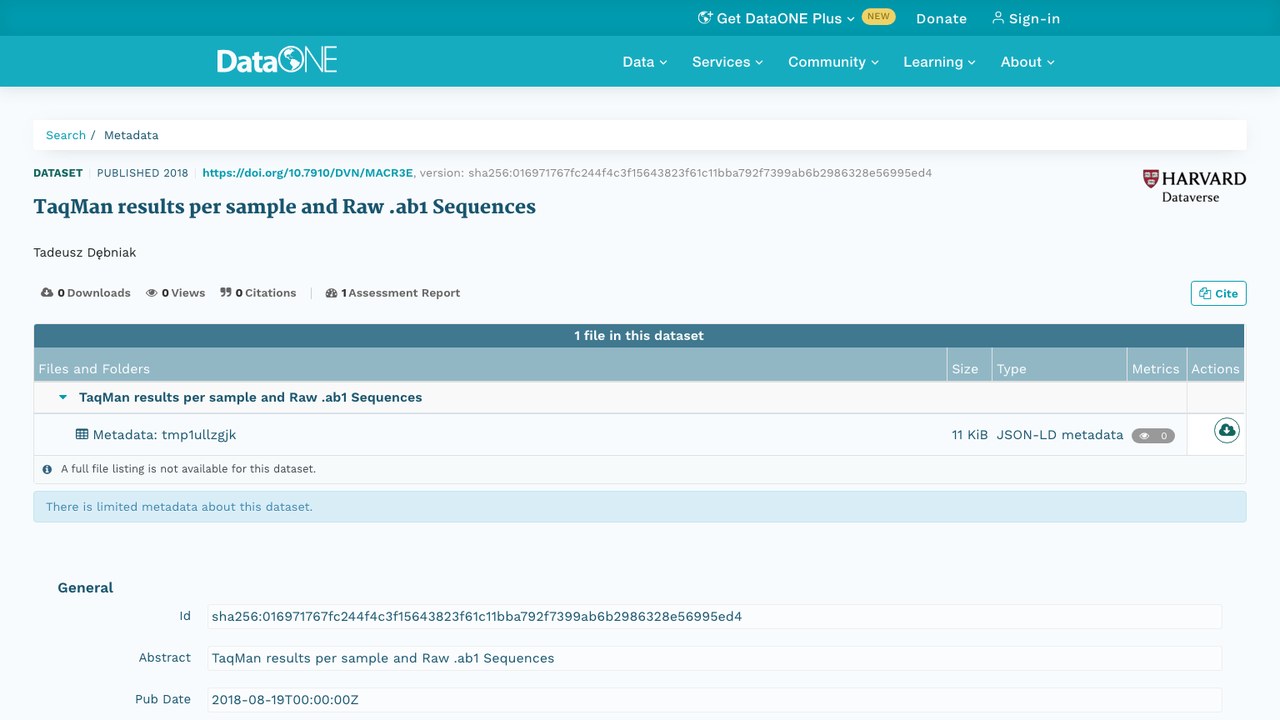This screenshot has height=720, width=1280.
Task: Open the Data dropdown menu
Action: click(x=645, y=62)
